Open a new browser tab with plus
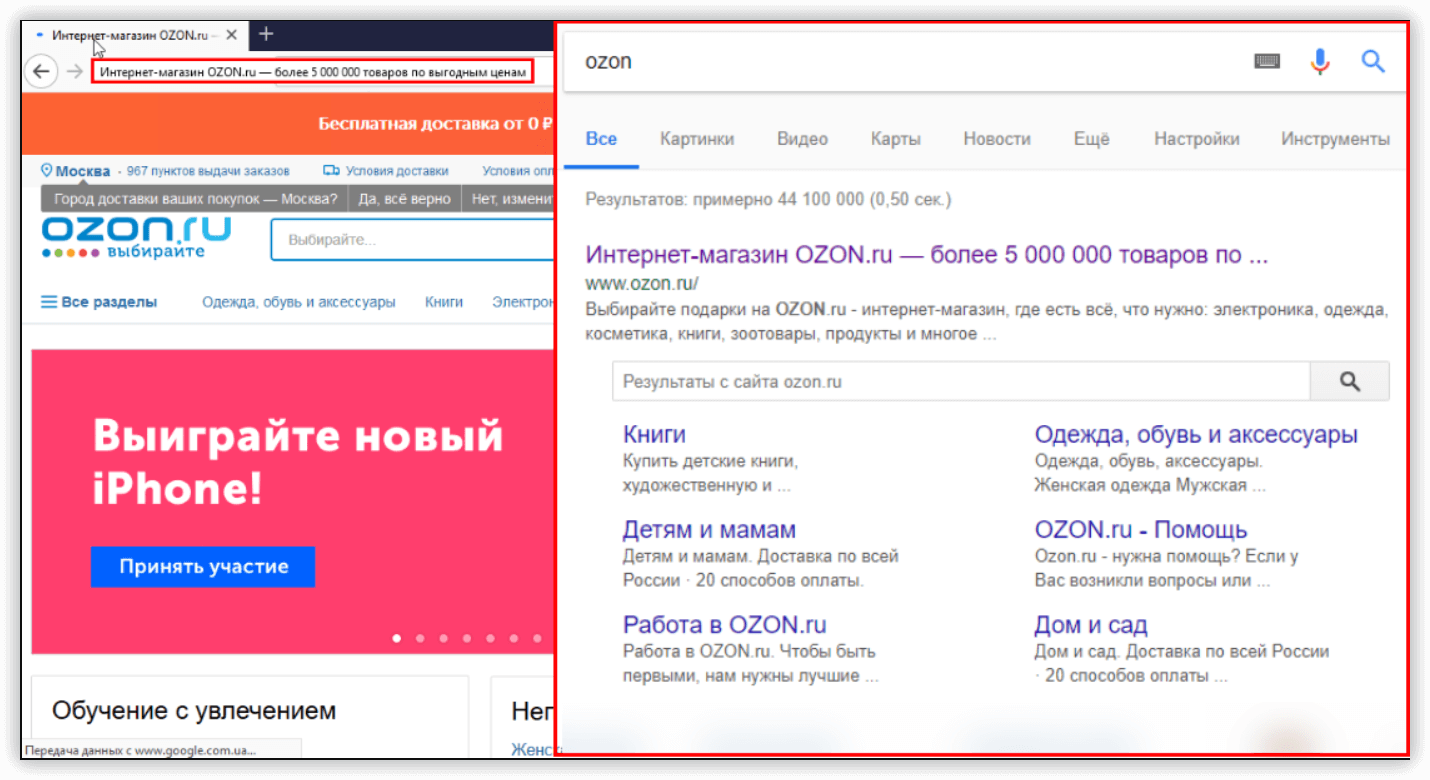Screen dimensions: 1430x780 pos(266,33)
